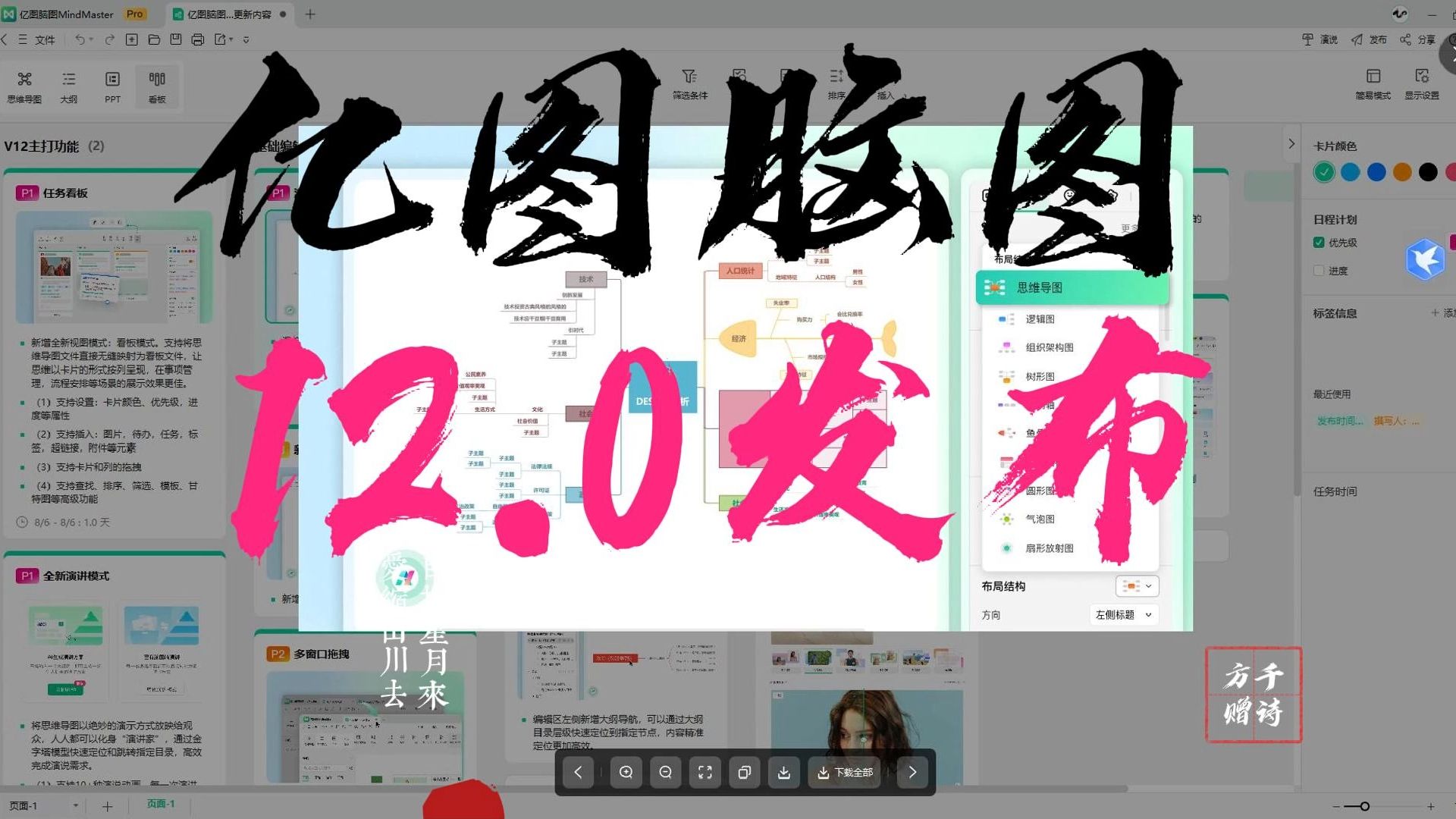
Task: Click the new document icon
Action: coord(132,39)
